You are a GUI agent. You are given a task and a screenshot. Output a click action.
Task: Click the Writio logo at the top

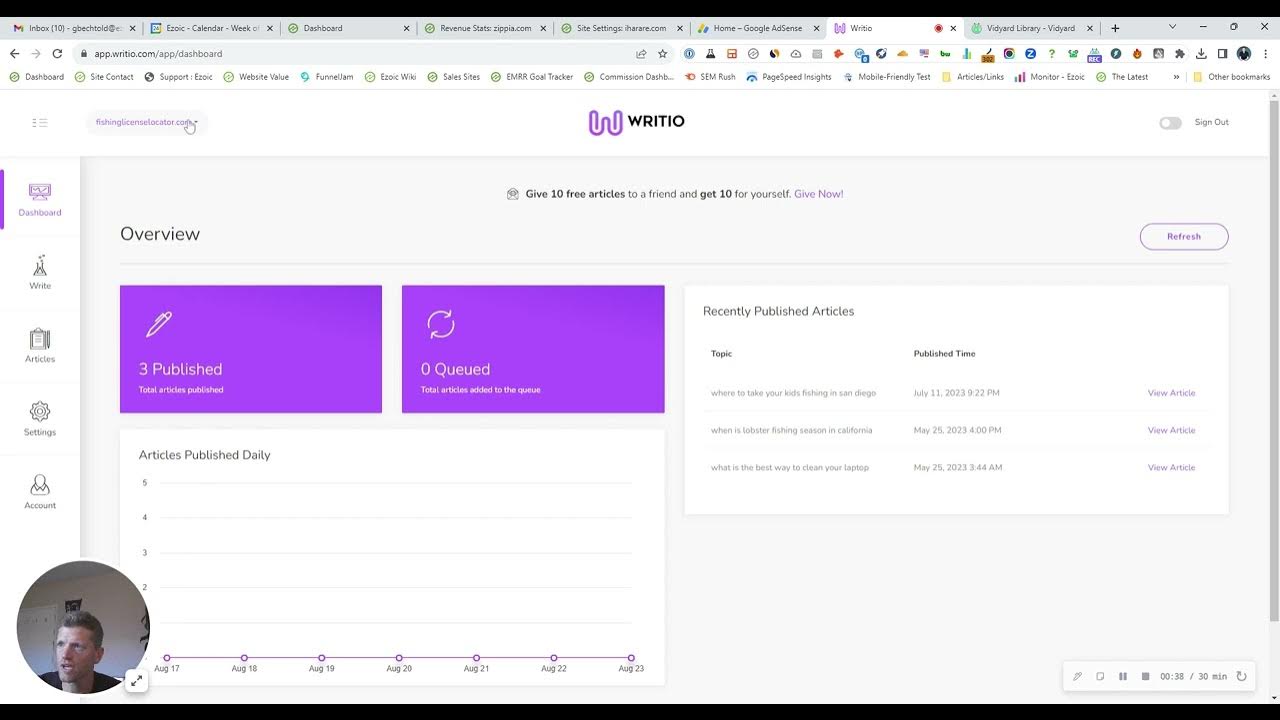coord(636,121)
